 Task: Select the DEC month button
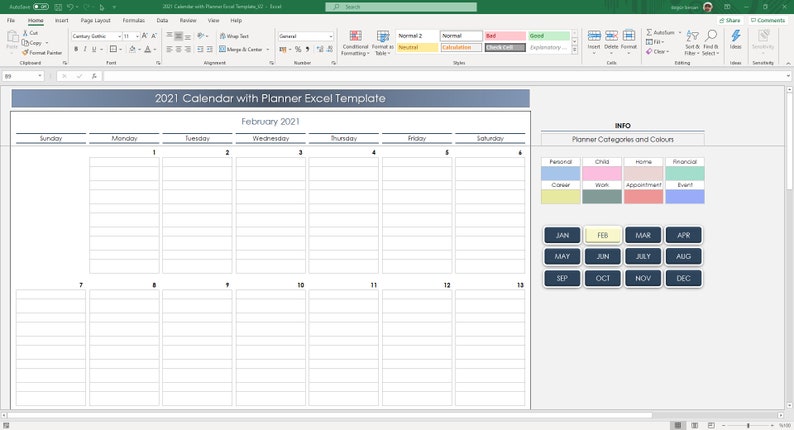pos(684,278)
